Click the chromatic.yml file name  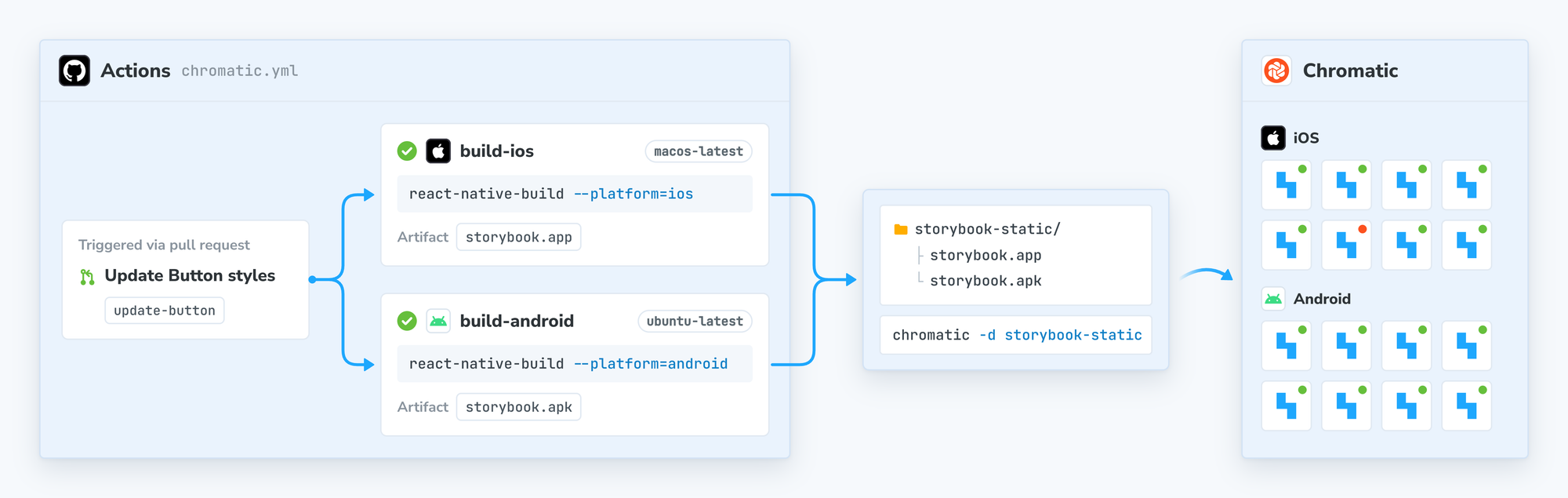(x=240, y=71)
